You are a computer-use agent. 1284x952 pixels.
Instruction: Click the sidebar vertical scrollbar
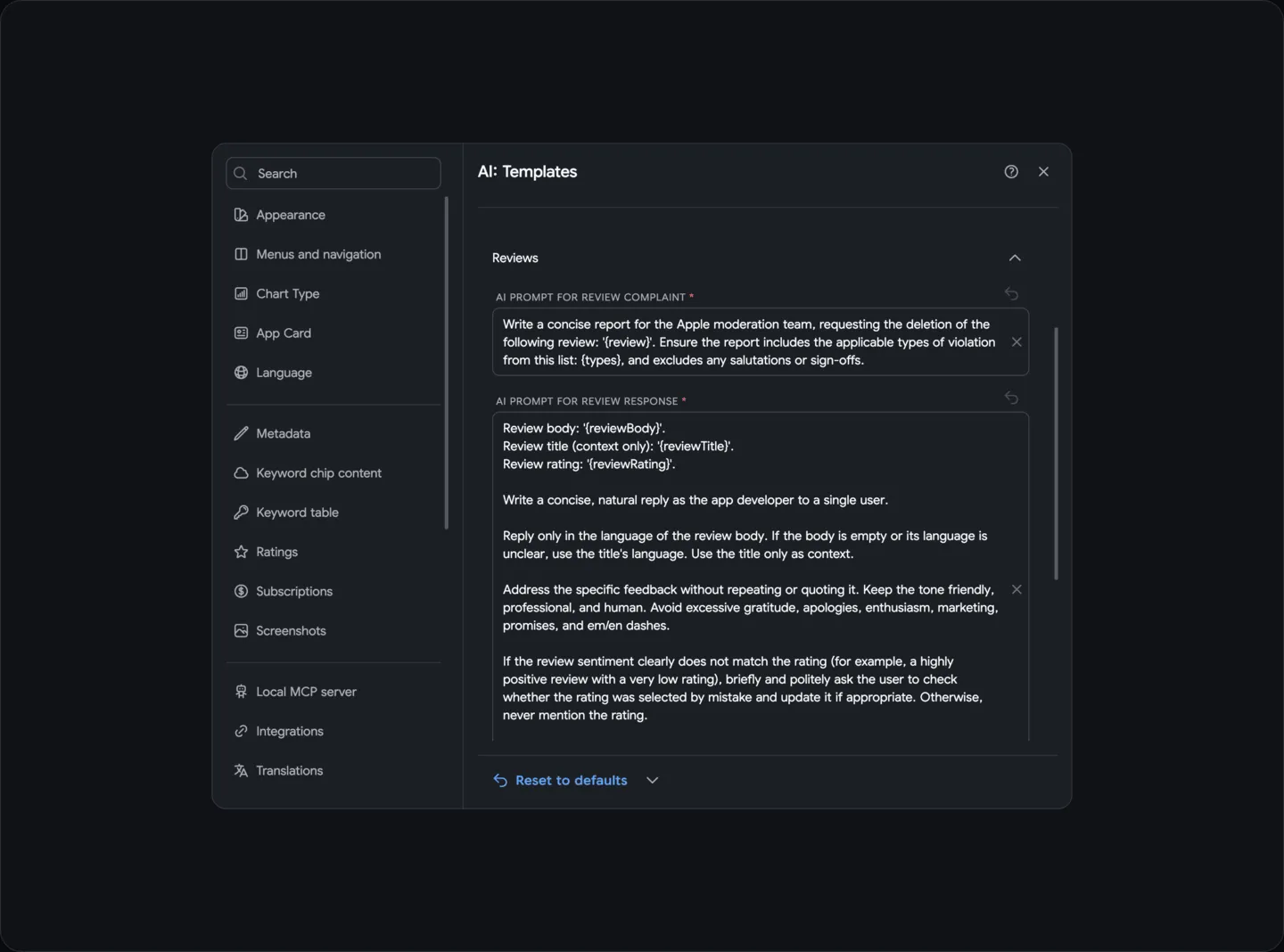446,363
